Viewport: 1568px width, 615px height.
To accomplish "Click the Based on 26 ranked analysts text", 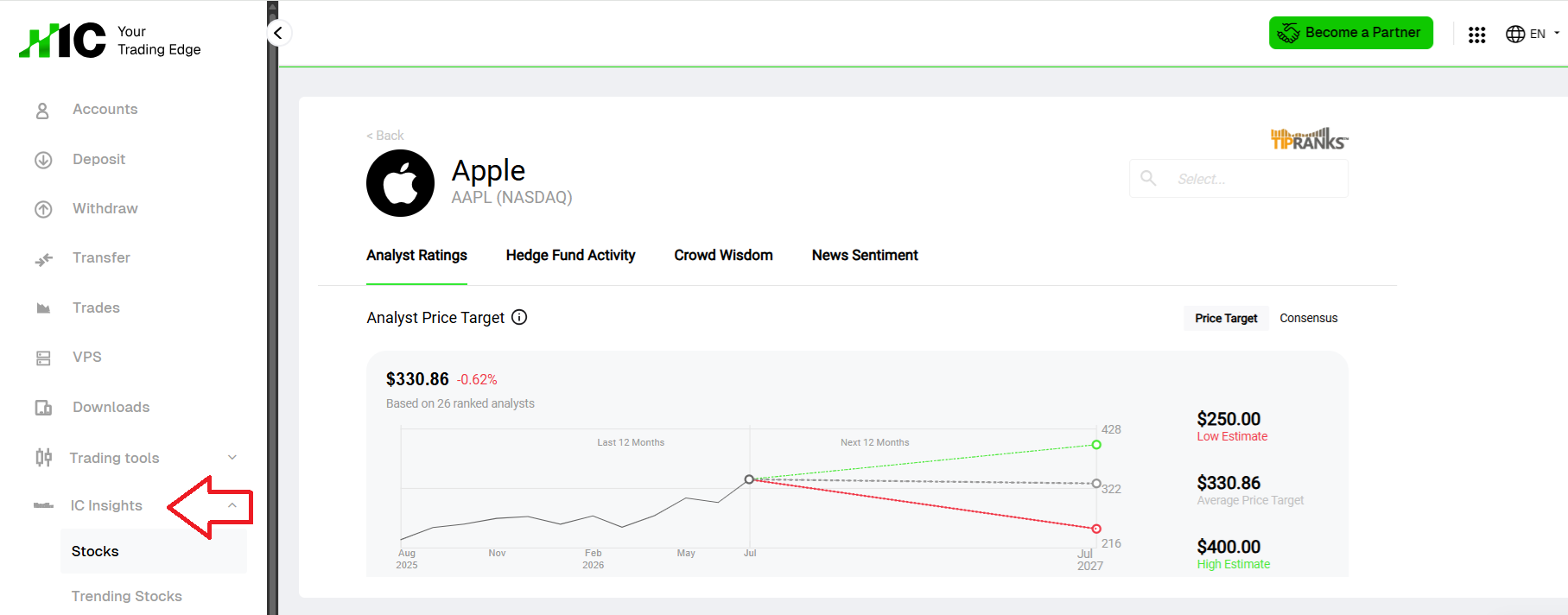I will coord(460,403).
